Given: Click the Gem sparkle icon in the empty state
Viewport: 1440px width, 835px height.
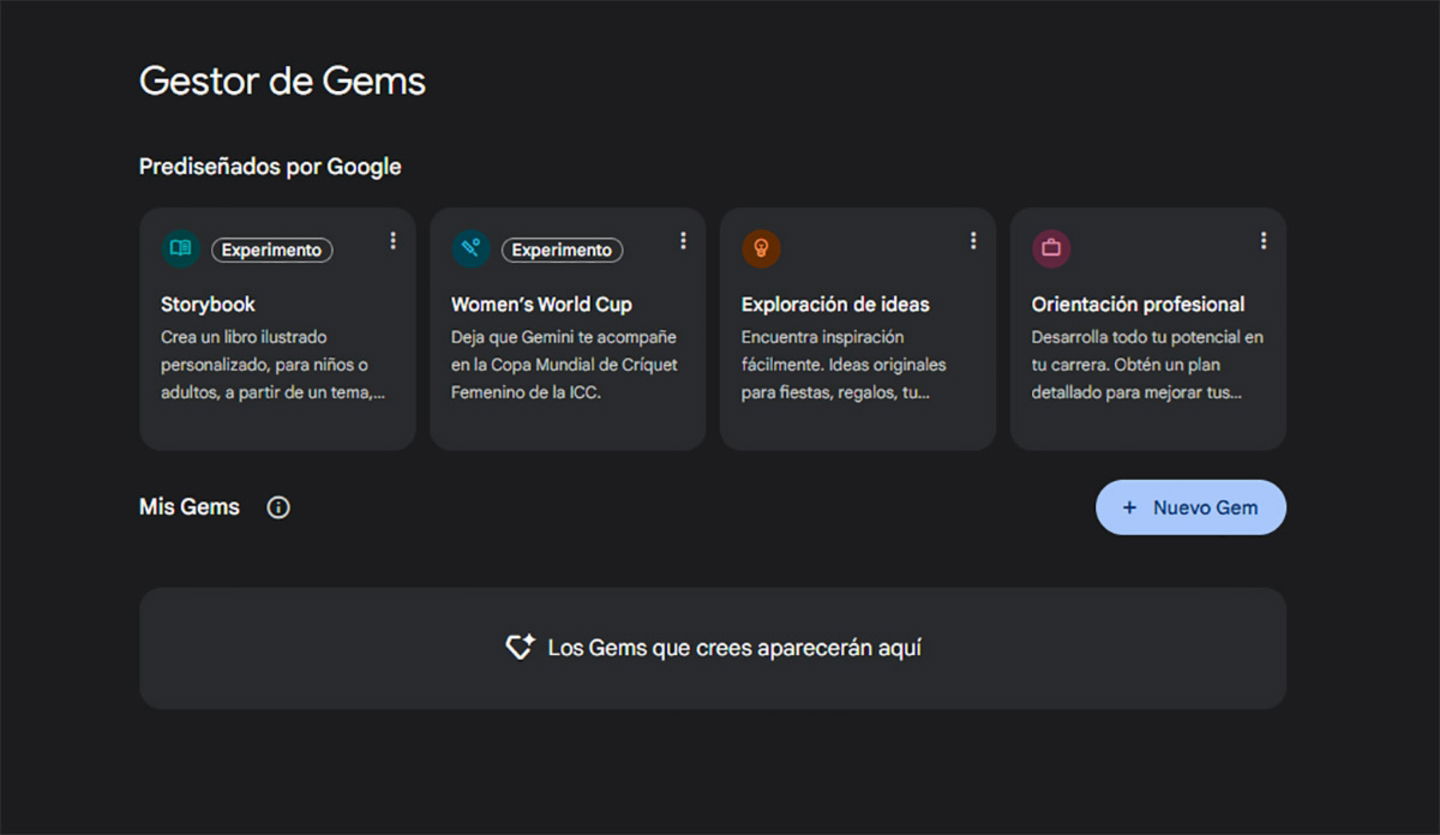Looking at the screenshot, I should pyautogui.click(x=520, y=647).
